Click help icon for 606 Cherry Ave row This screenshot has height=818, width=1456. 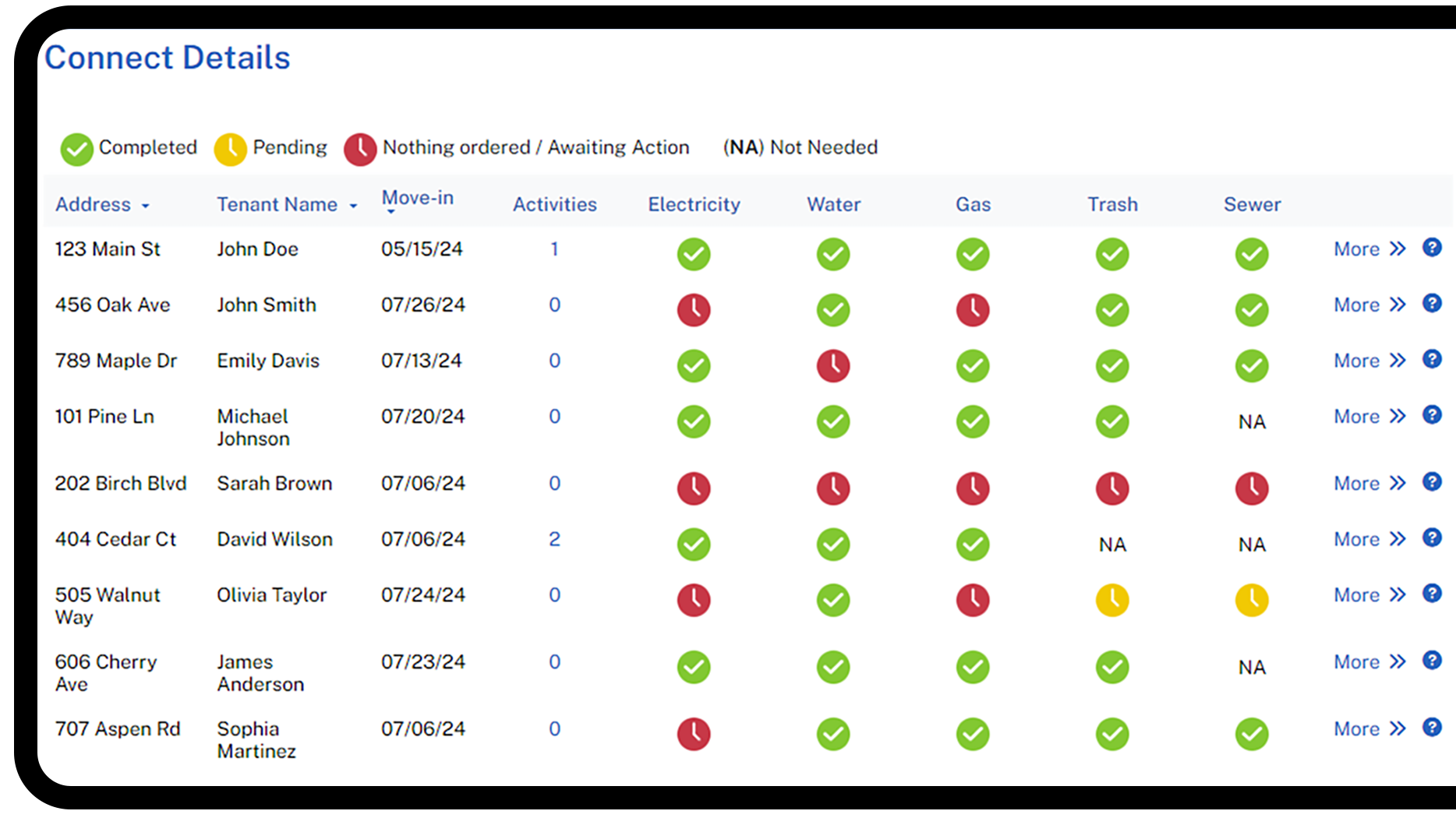click(1432, 661)
